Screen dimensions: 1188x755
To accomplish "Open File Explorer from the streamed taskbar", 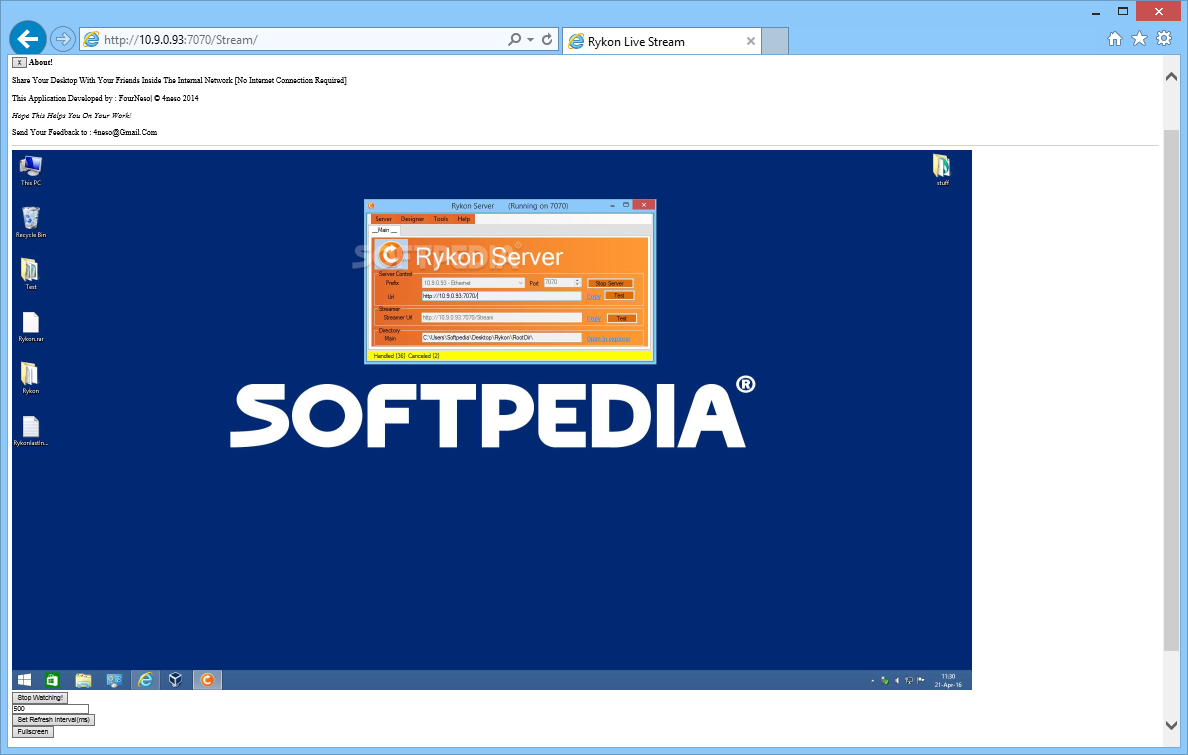I will 83,680.
